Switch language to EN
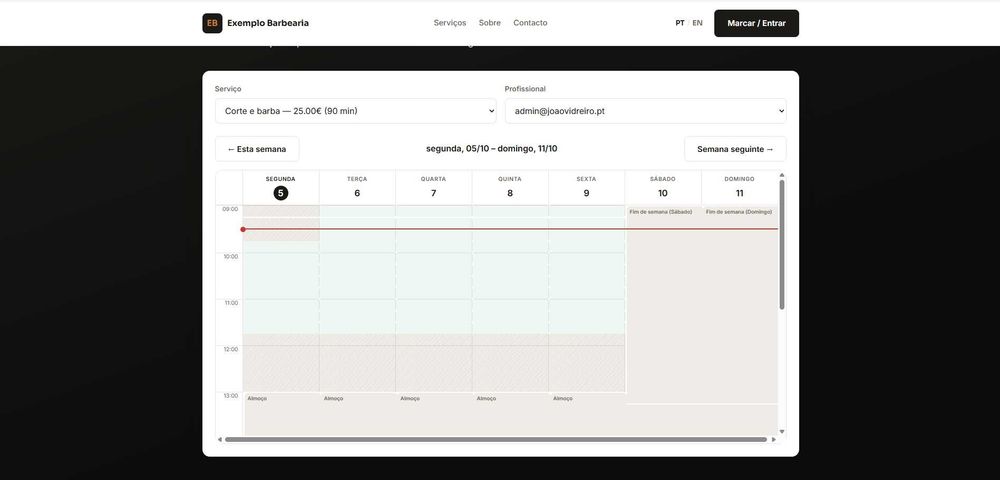This screenshot has width=1000, height=480. [x=697, y=23]
